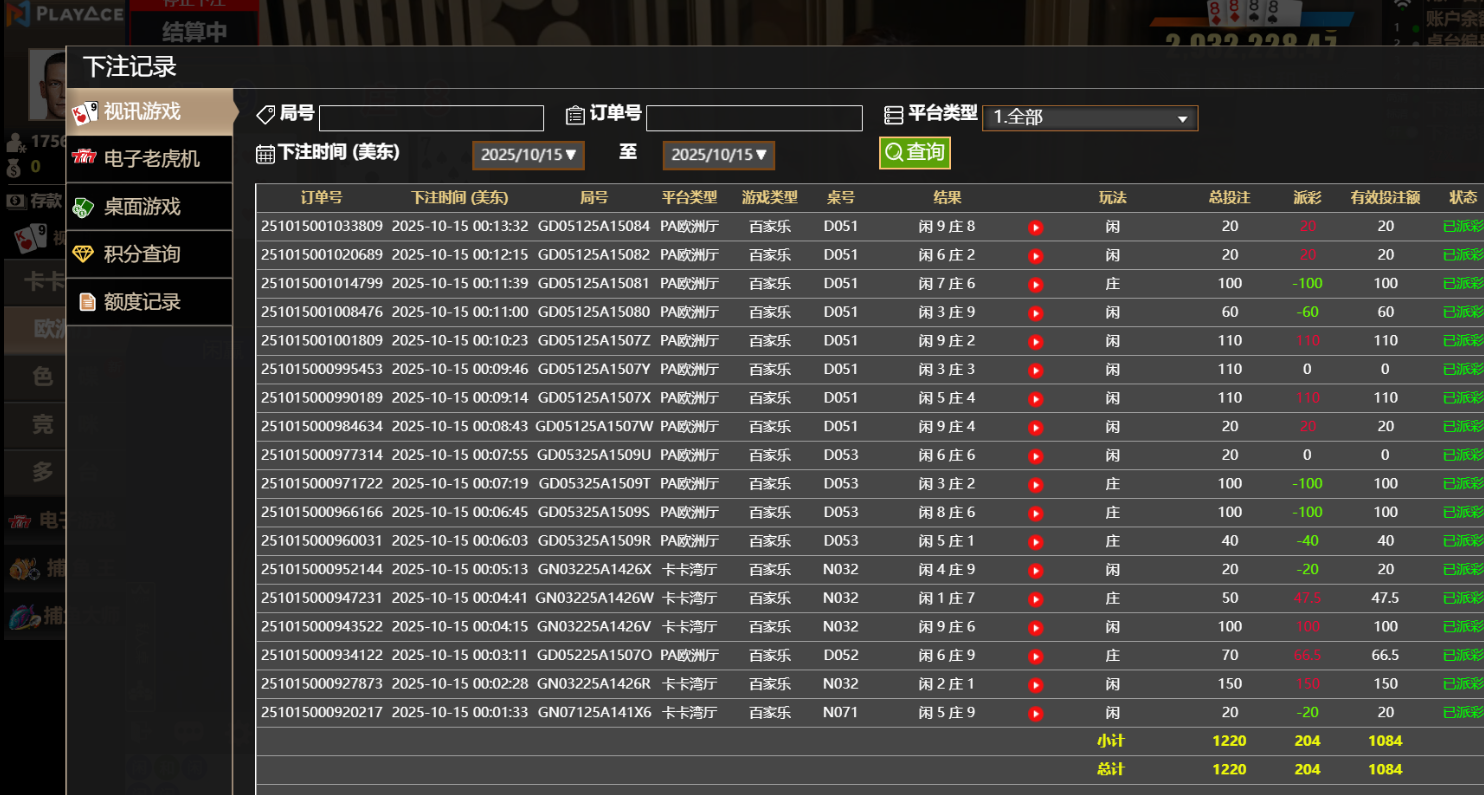Click the calendar icon beside 下注时间
The image size is (1484, 795).
265,154
